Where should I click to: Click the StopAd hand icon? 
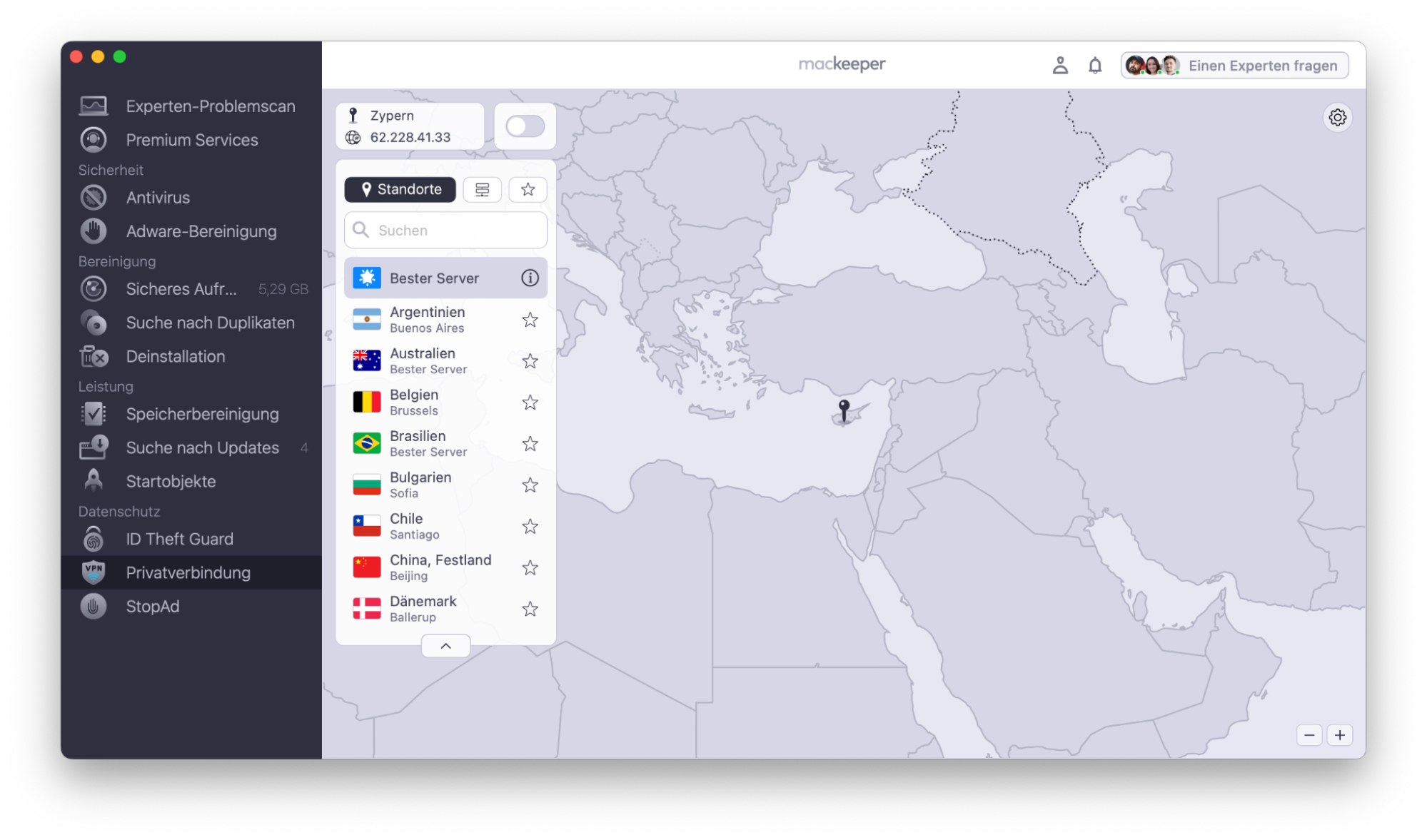coord(93,606)
